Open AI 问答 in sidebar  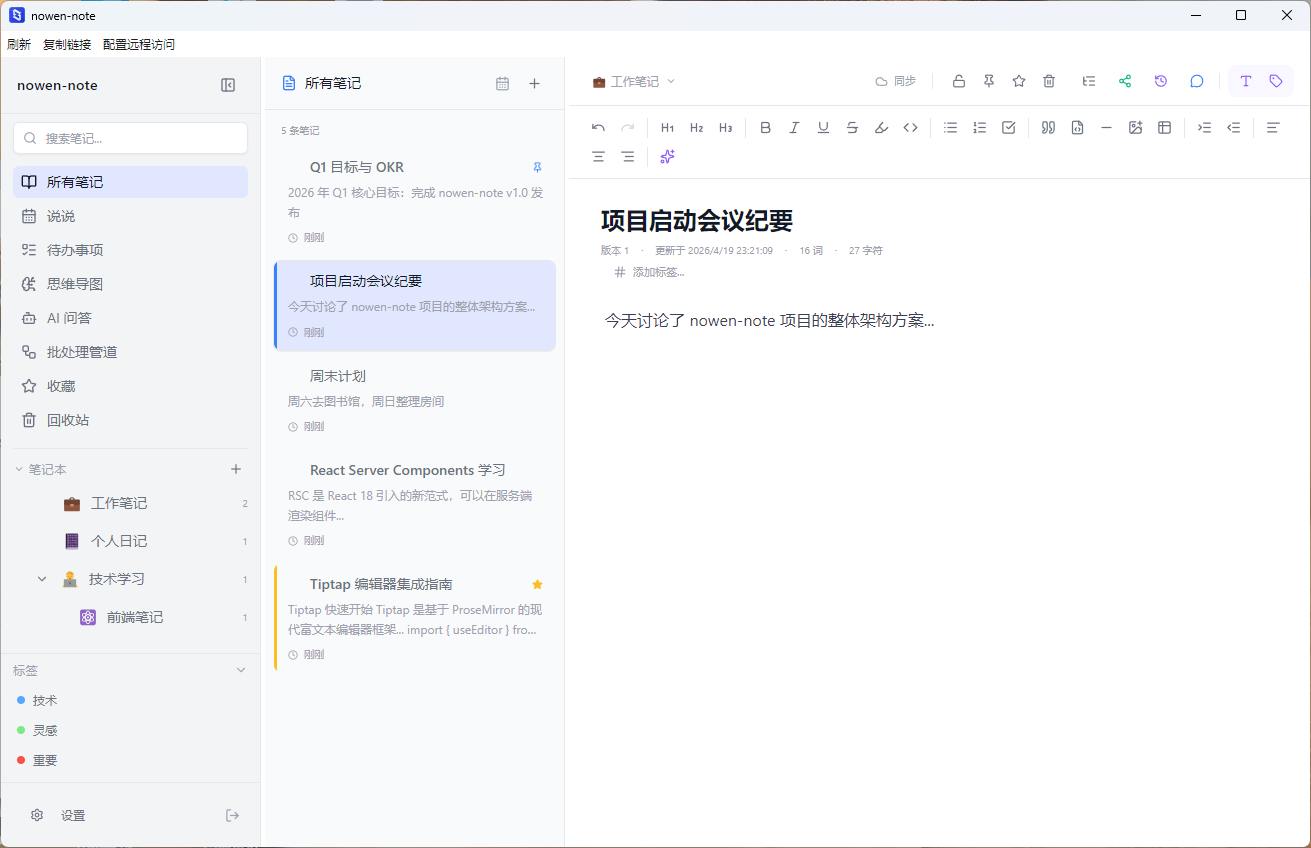[130, 318]
